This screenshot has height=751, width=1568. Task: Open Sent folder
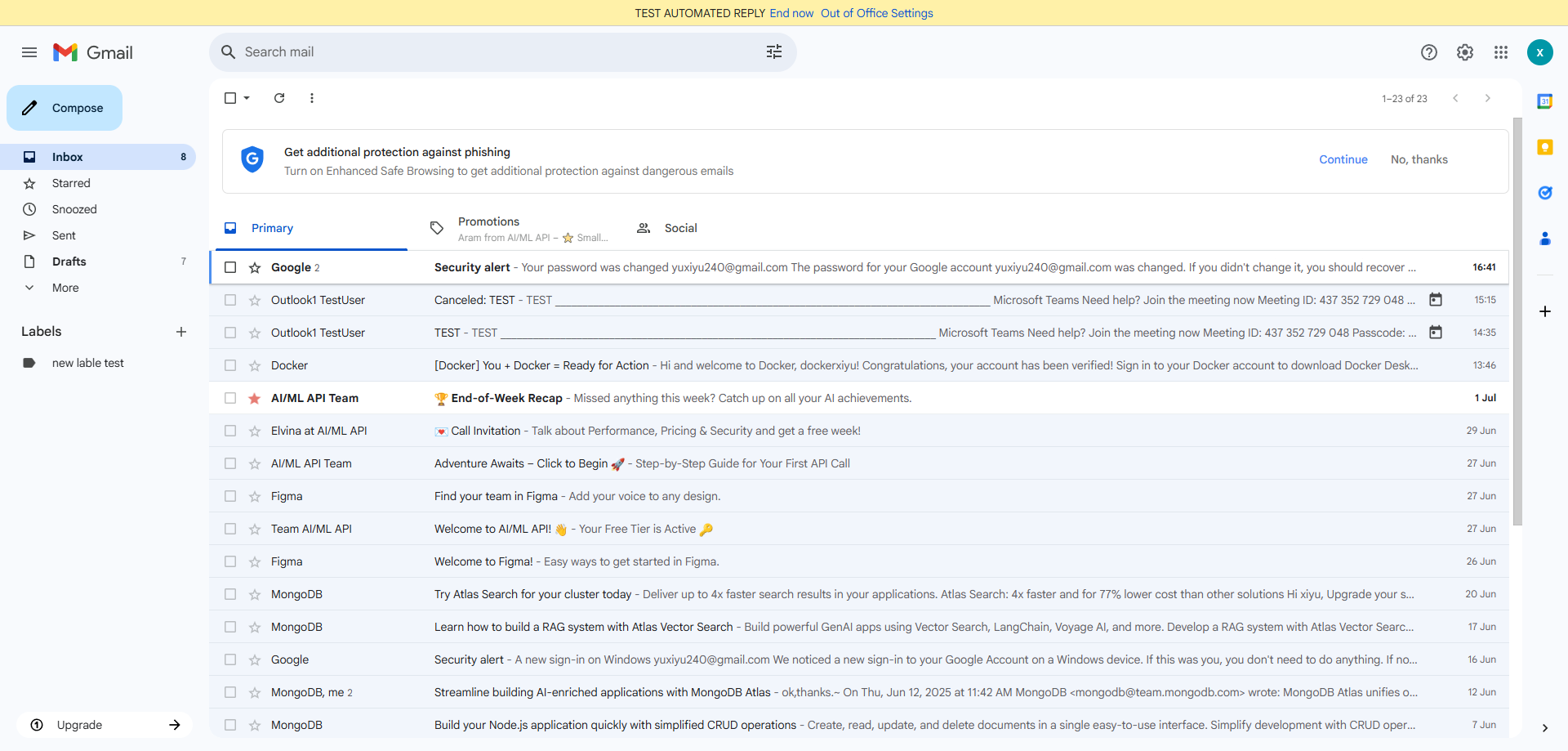click(98, 235)
